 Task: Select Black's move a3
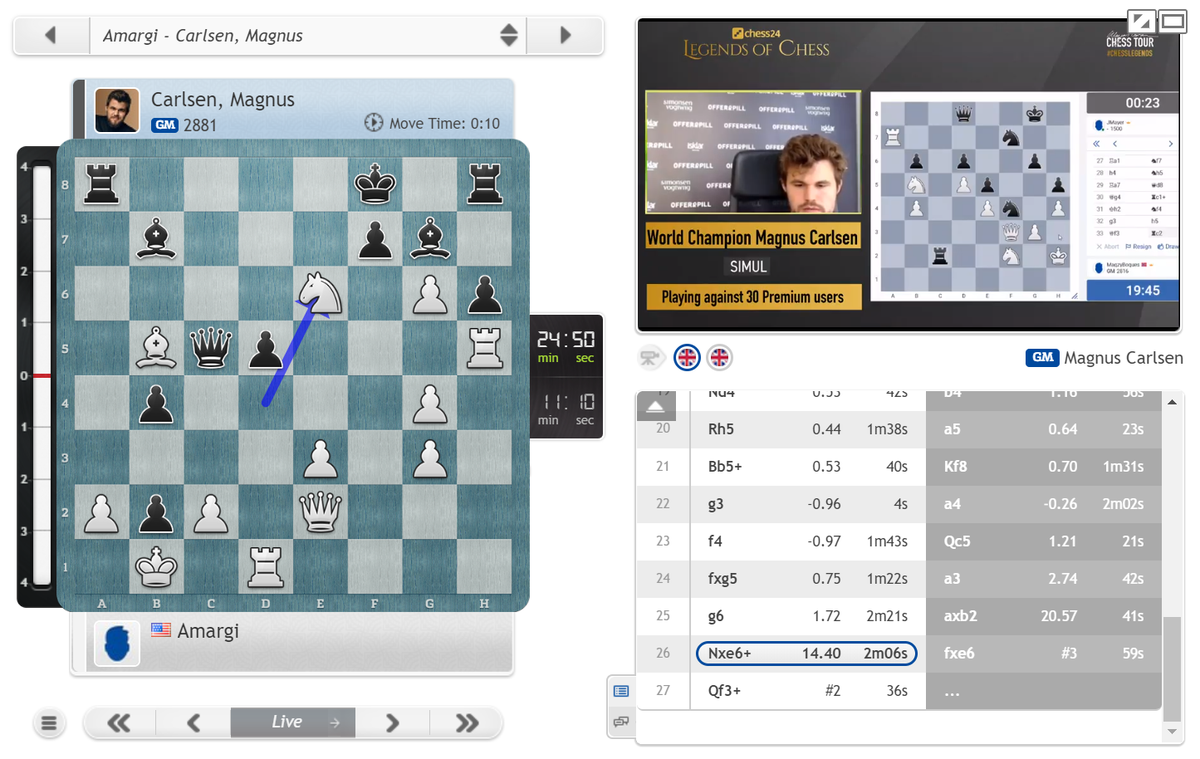[1043, 578]
